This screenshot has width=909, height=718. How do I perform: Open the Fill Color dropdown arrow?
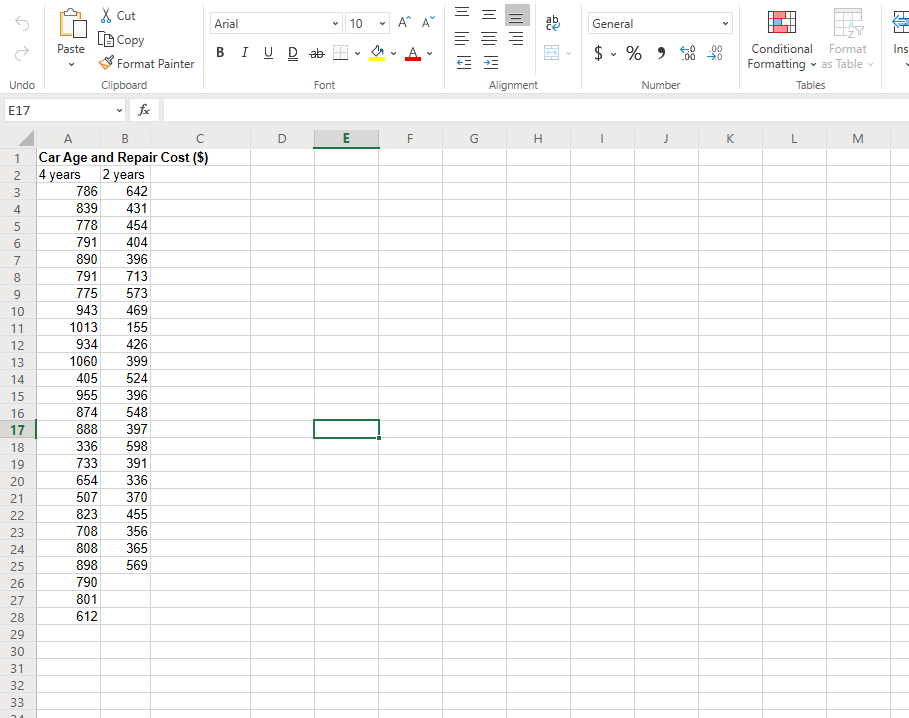tap(393, 53)
